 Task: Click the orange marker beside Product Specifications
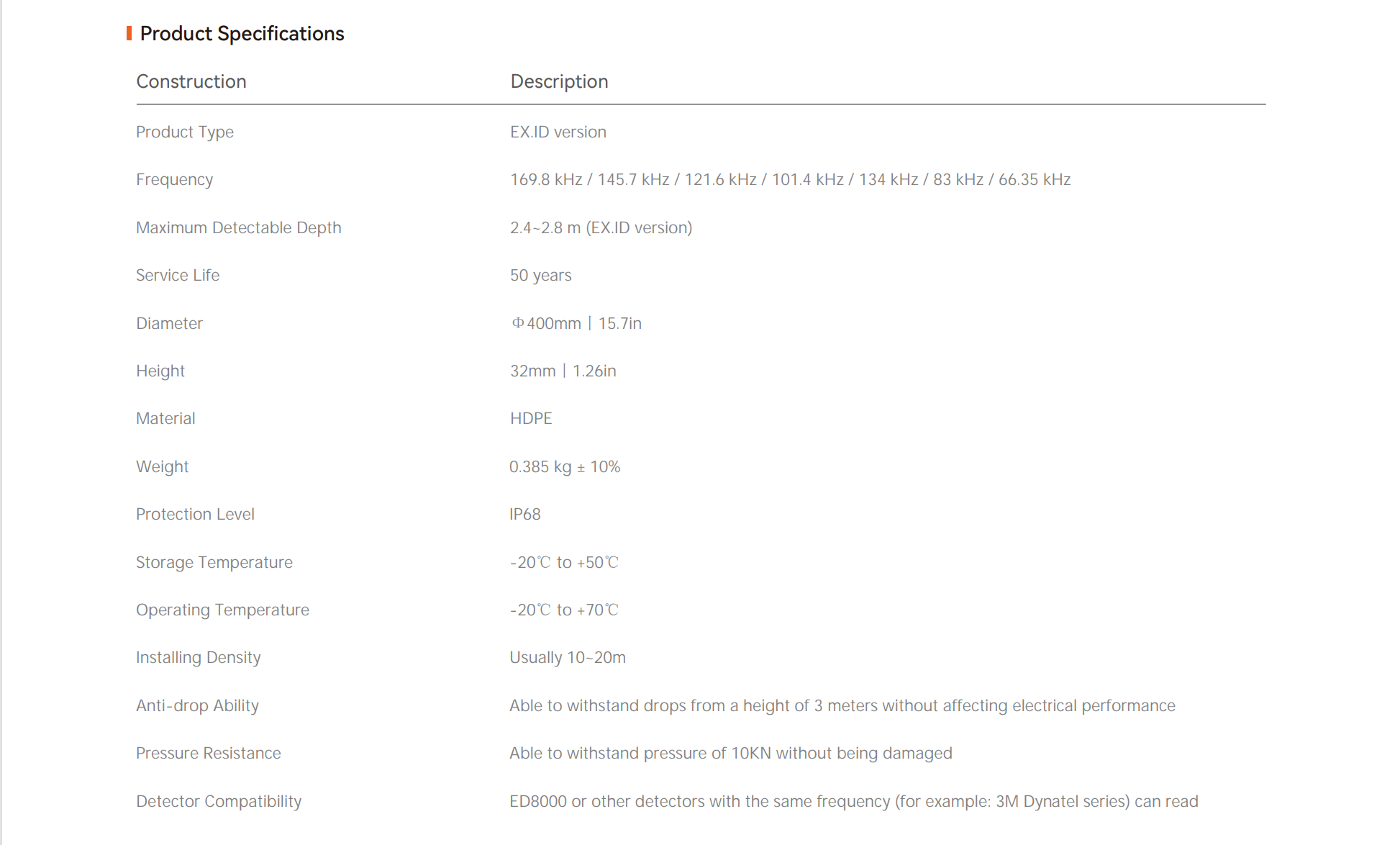[x=129, y=33]
